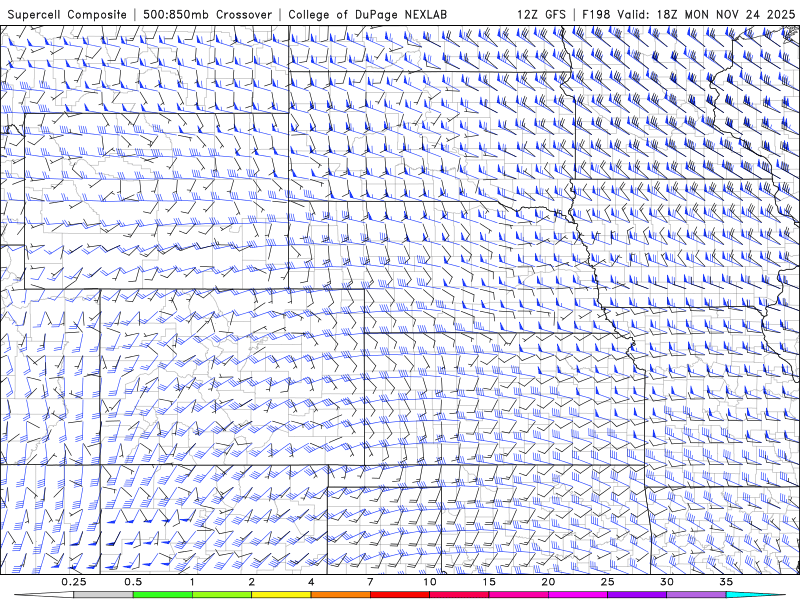
Task: Click the 0.25 legend value
Action: click(x=74, y=582)
